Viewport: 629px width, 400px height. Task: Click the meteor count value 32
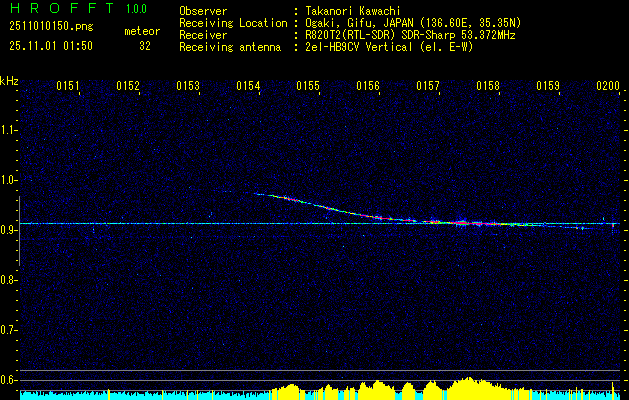145,46
